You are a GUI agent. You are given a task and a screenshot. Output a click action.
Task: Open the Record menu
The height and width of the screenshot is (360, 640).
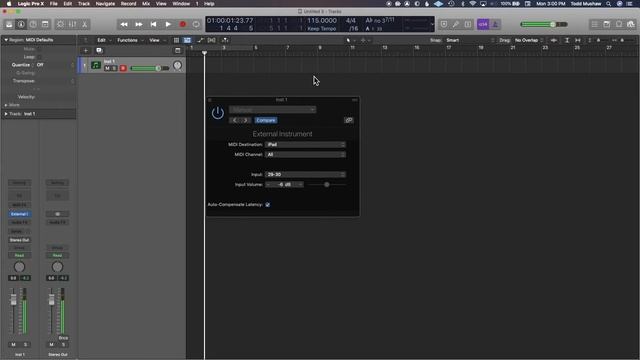[x=129, y=4]
